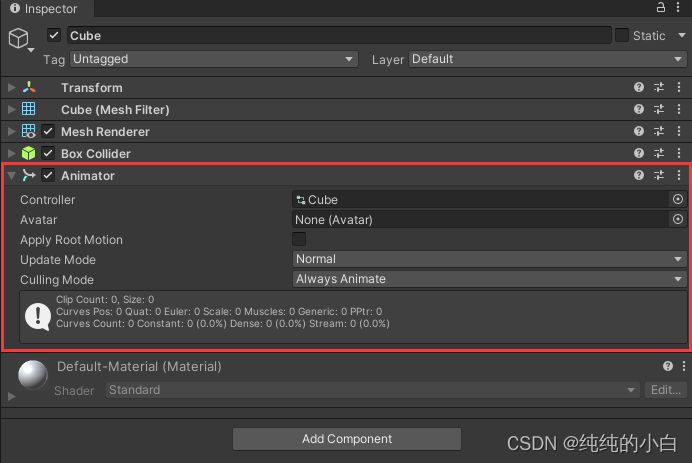Viewport: 692px width, 463px height.
Task: Click the shader Edit... button
Action: [x=666, y=390]
